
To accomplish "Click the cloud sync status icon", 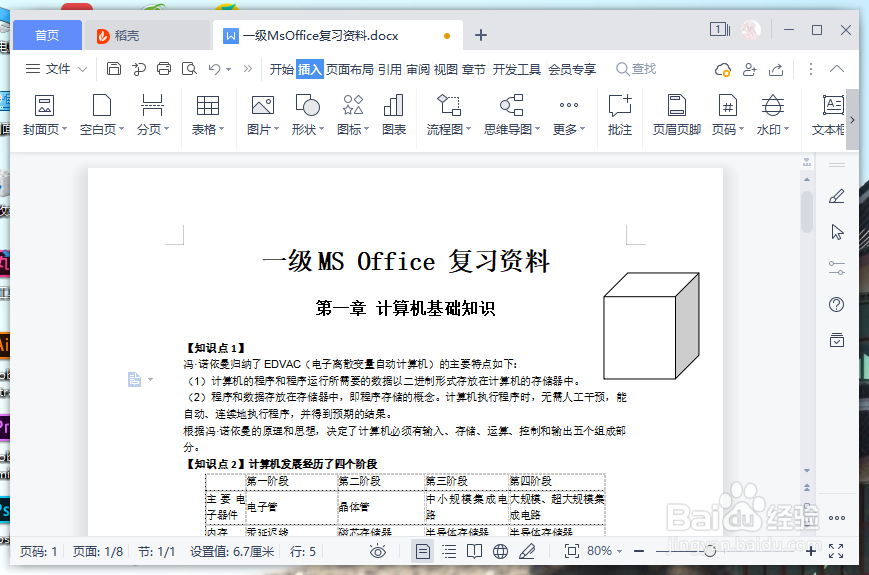I will tap(723, 69).
